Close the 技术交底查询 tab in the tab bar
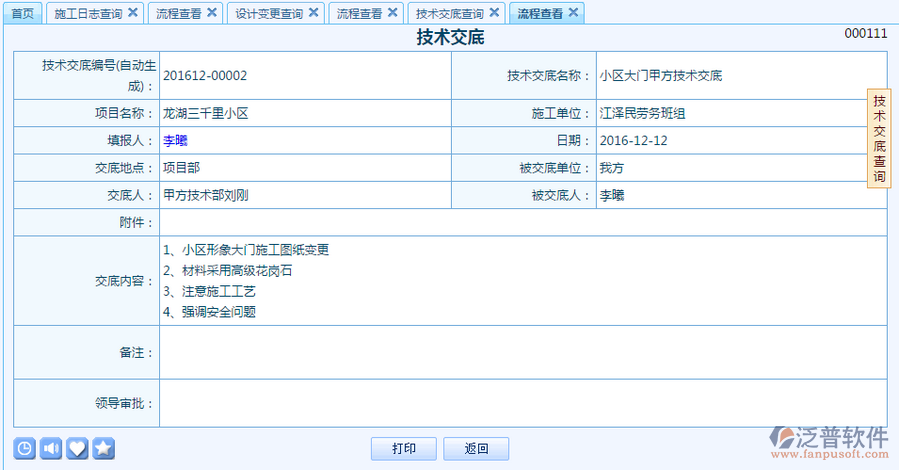 494,13
